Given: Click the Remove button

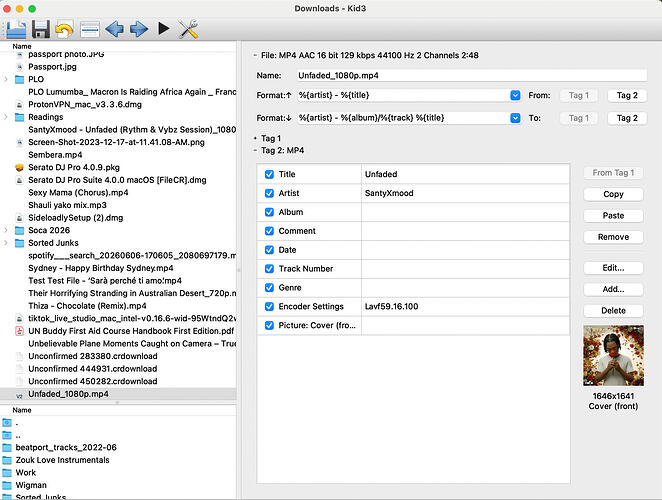Looking at the screenshot, I should (613, 237).
